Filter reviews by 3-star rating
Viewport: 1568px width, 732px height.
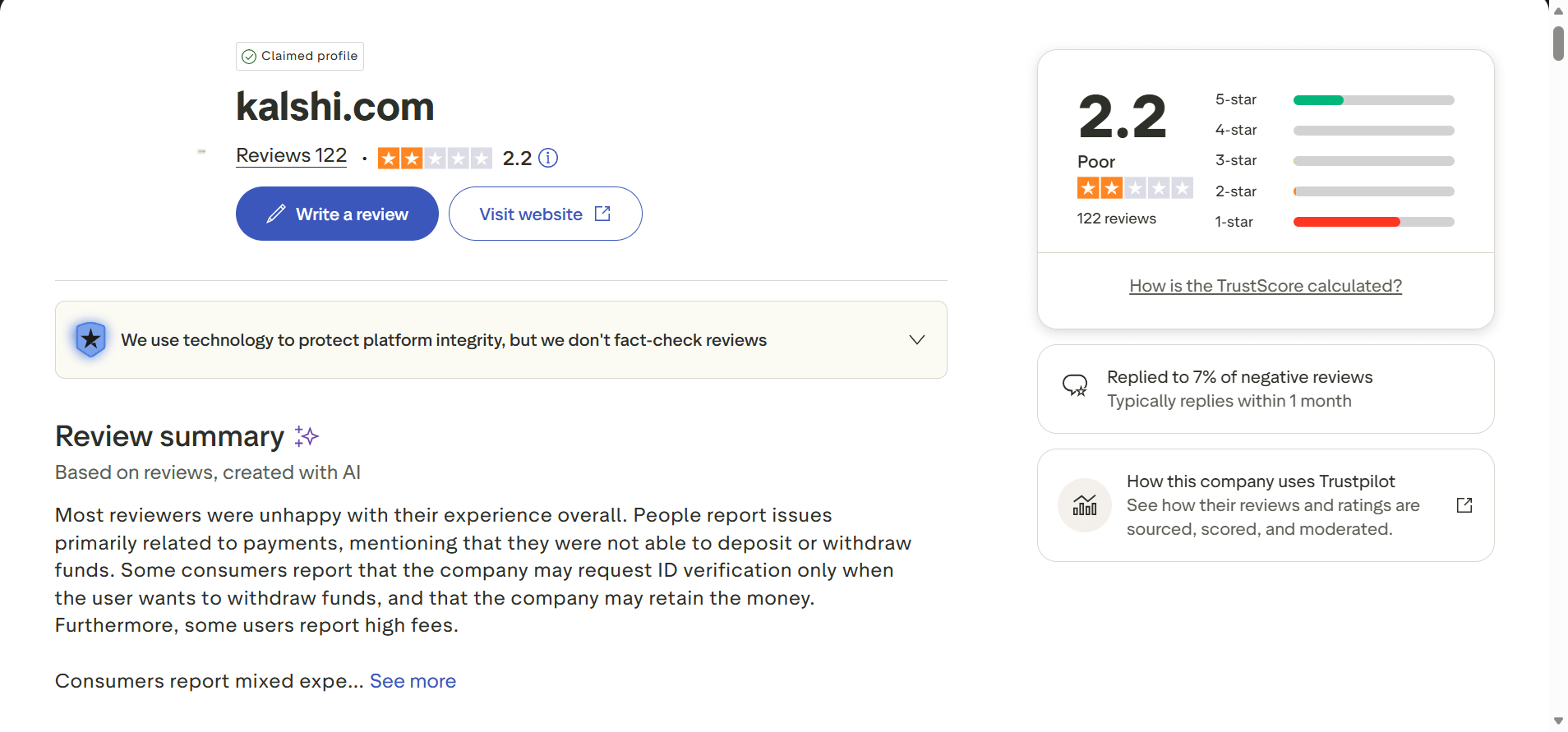click(1236, 160)
